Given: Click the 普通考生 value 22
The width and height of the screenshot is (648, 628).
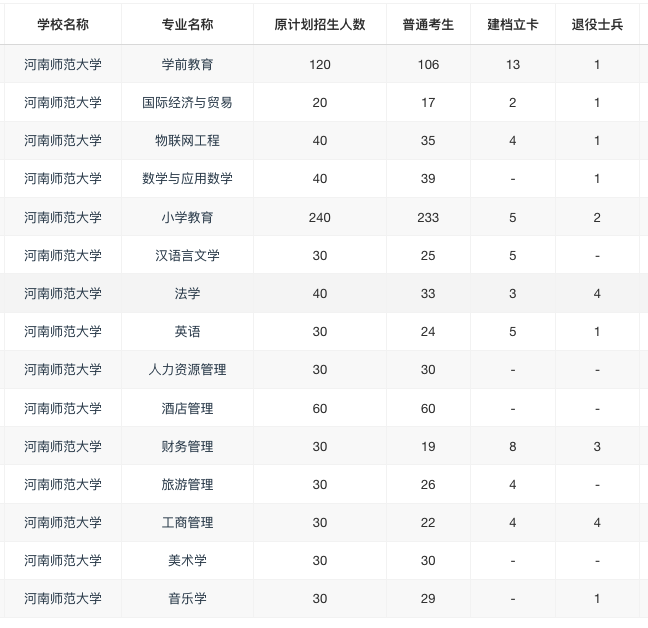Looking at the screenshot, I should [428, 522].
